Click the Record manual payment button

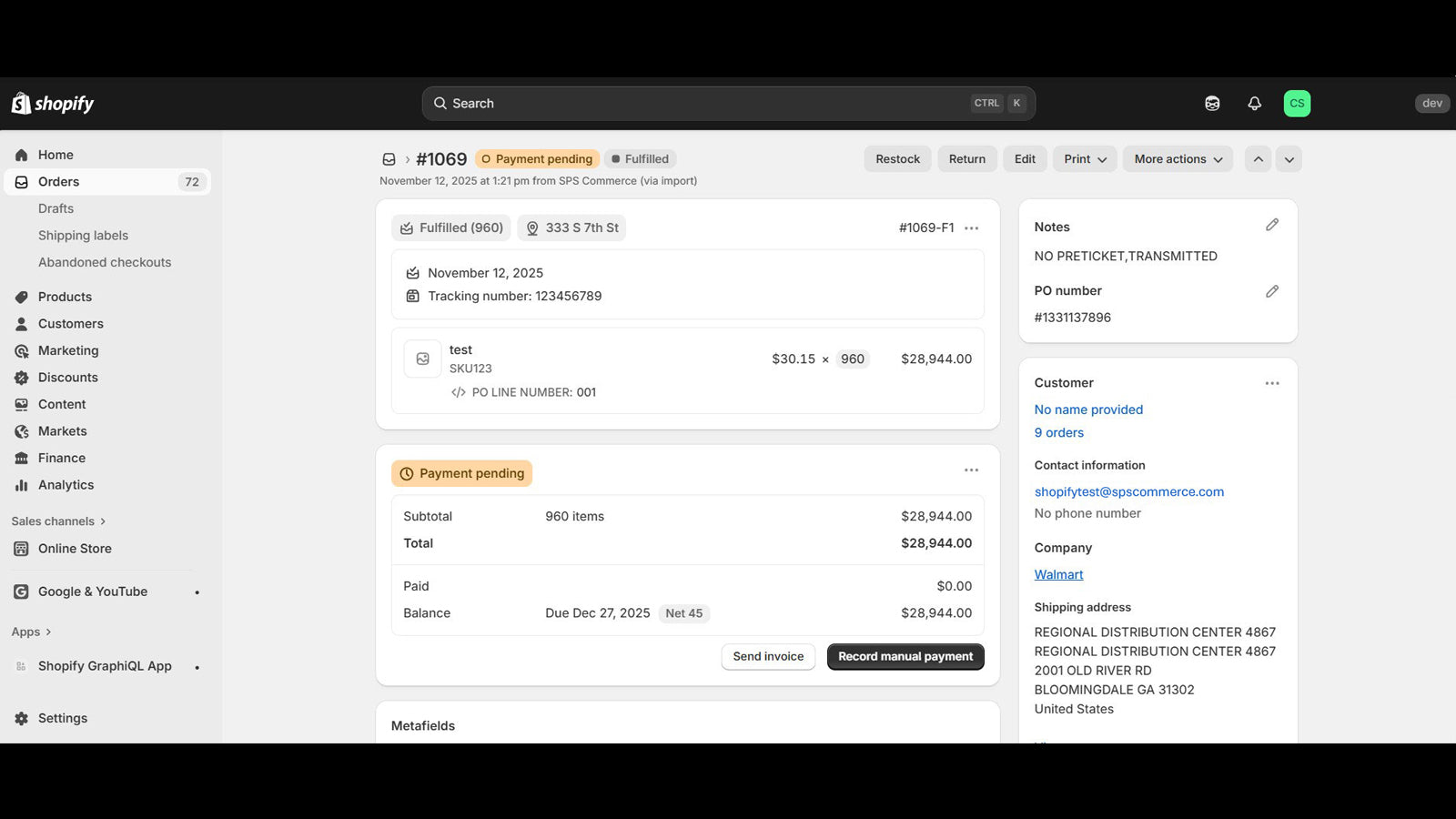pos(905,656)
